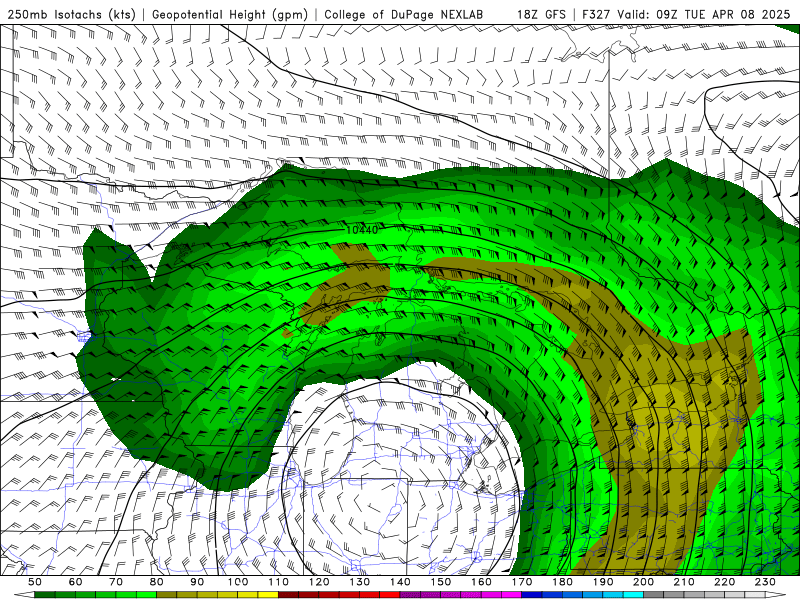Click the 'F327 Valid: 09Z TUE APR 08 2025' text
The width and height of the screenshot is (800, 600).
tap(686, 15)
